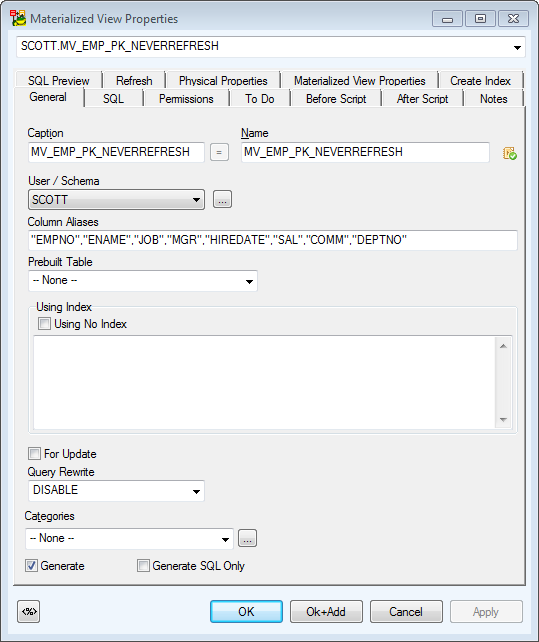Open the To Do tab

pyautogui.click(x=260, y=99)
